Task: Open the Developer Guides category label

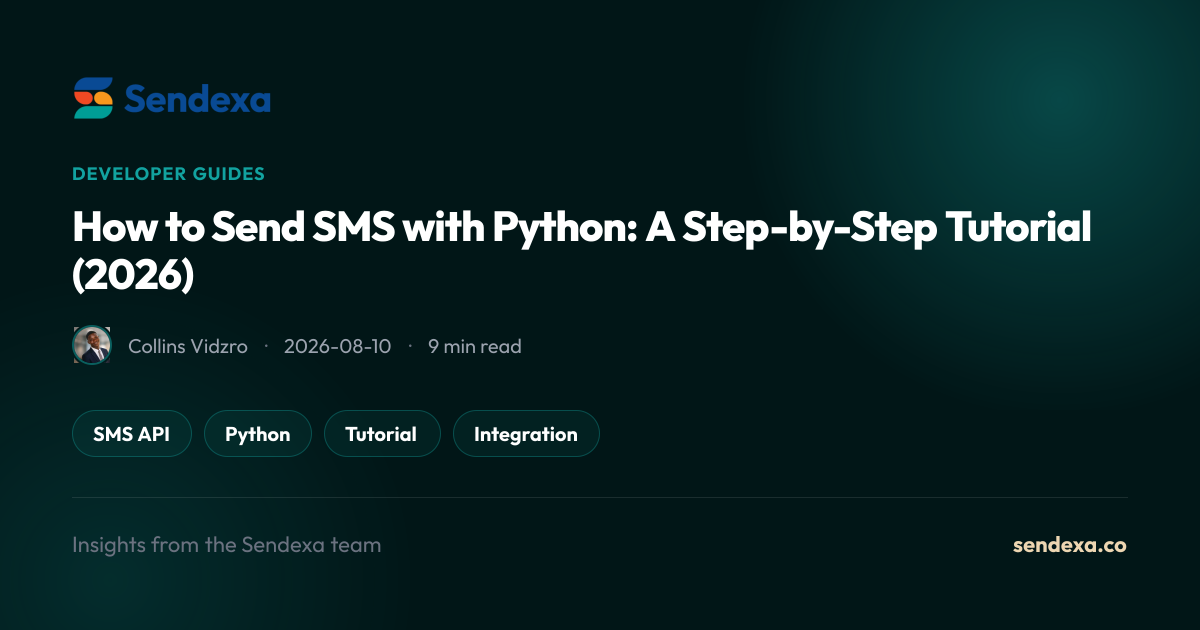Action: 168,174
